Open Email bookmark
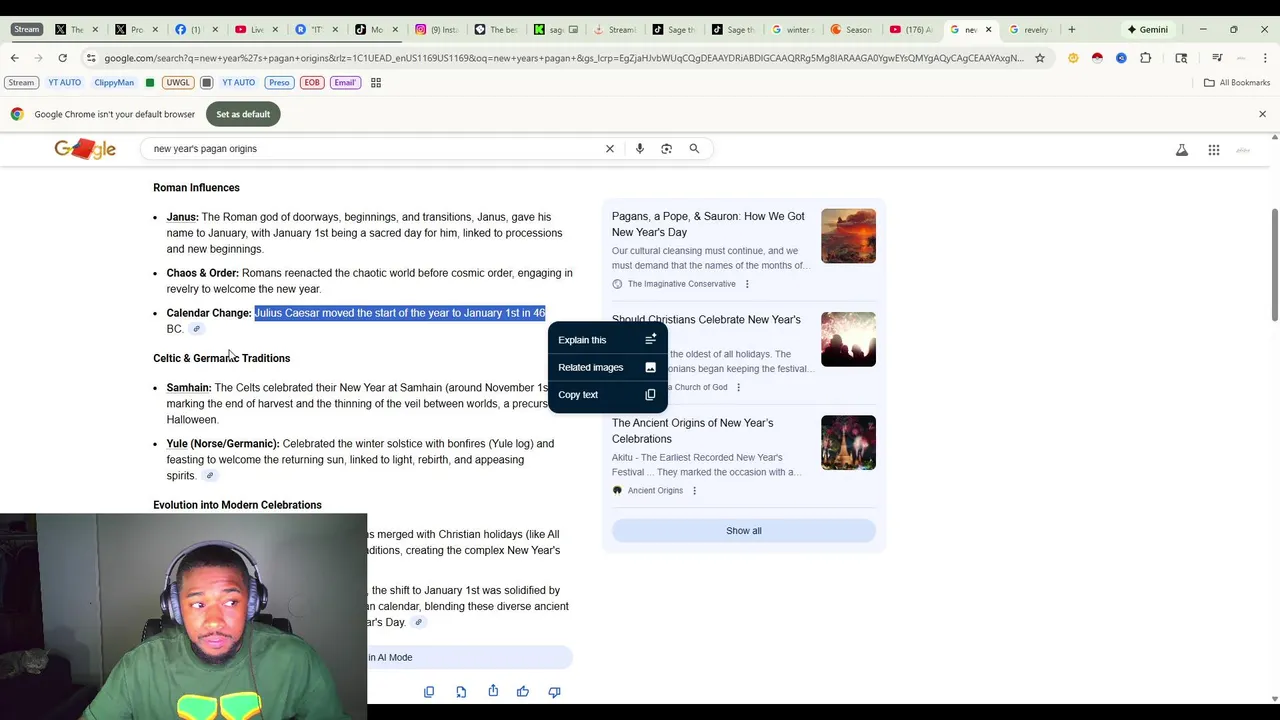Image resolution: width=1280 pixels, height=720 pixels. (345, 83)
